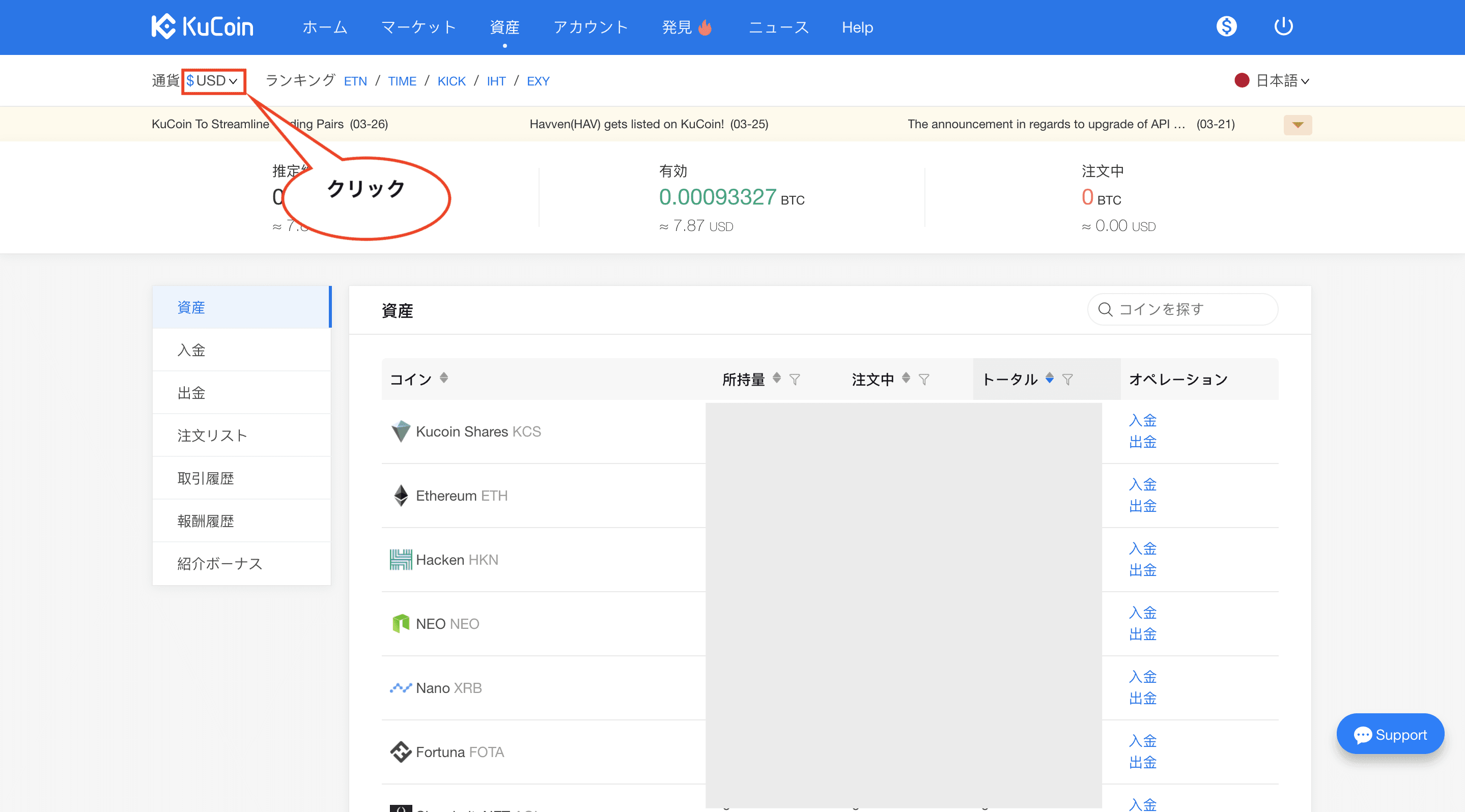Select 入金 in the sidebar
Screen dimensions: 1465x812
(192, 350)
